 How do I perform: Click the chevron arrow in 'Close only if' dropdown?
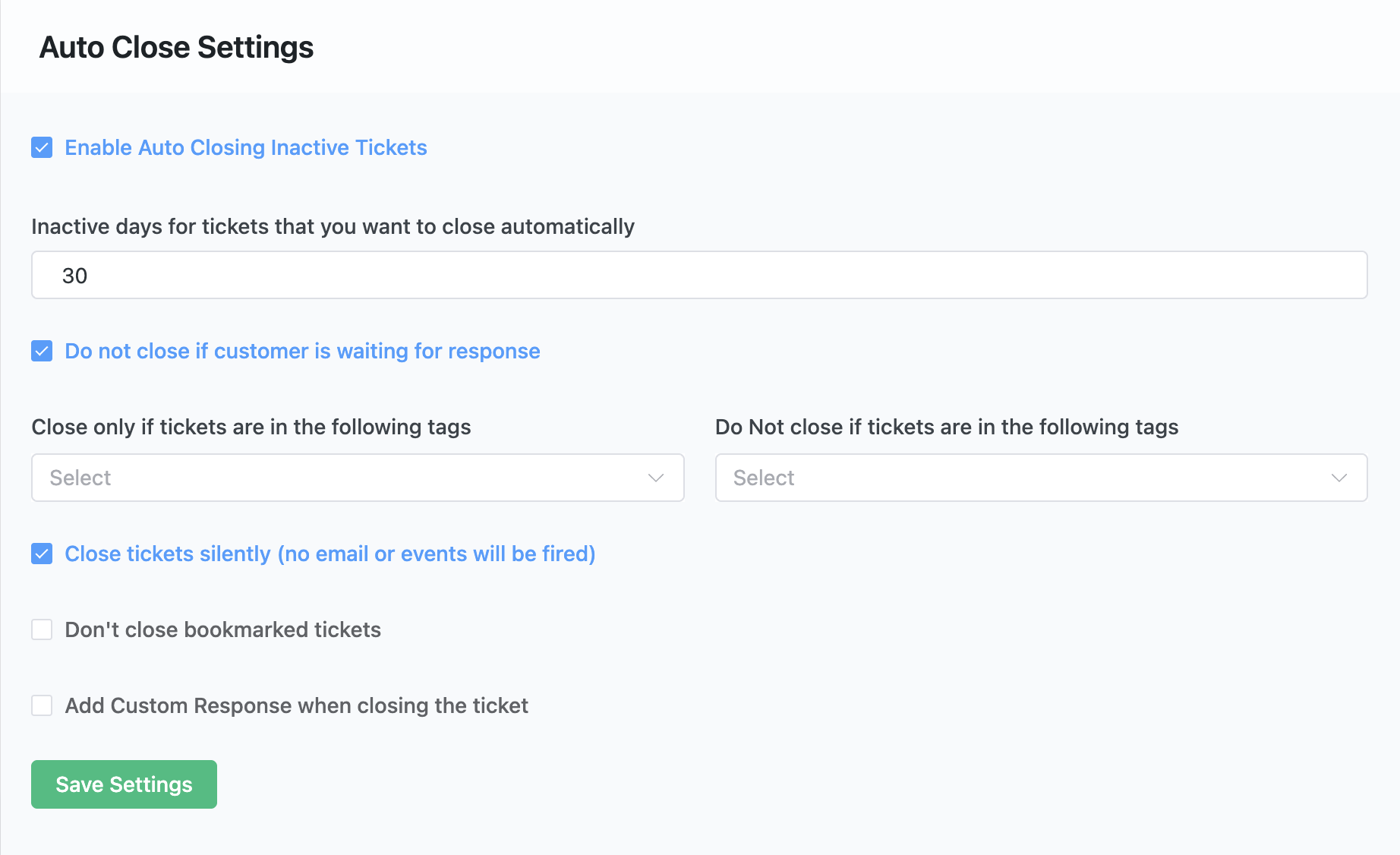point(656,478)
